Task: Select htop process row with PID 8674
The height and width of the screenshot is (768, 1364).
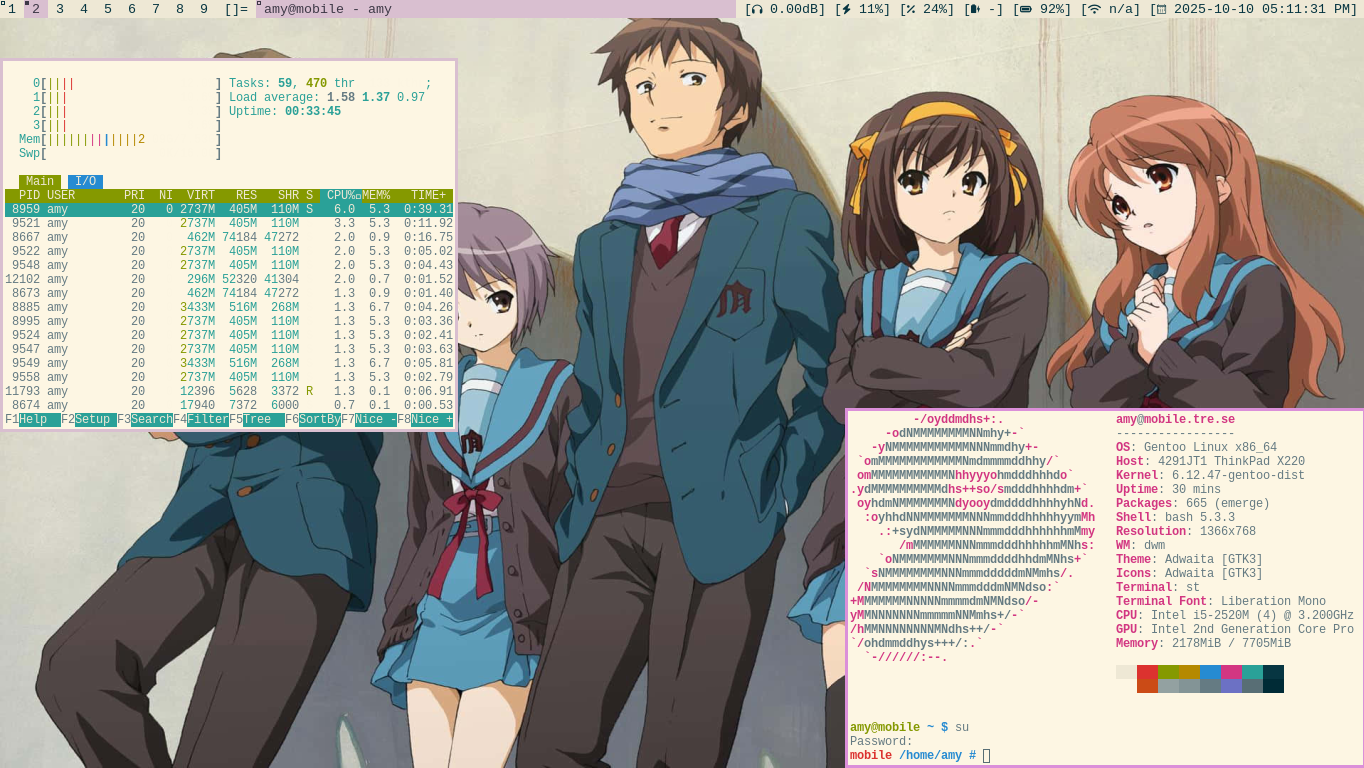Action: click(229, 406)
